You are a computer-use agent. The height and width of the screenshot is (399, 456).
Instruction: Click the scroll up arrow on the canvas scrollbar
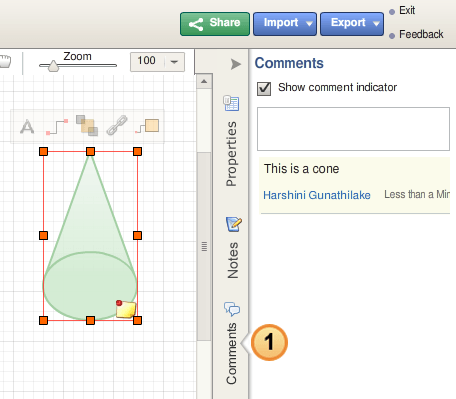[204, 81]
